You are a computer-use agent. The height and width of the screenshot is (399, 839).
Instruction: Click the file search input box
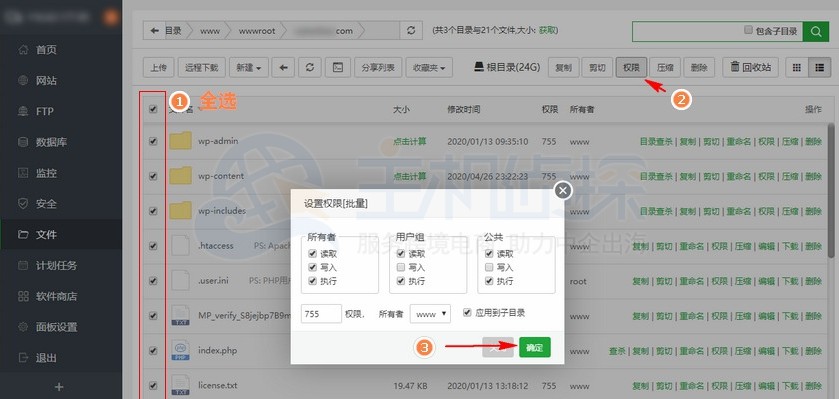[687, 32]
